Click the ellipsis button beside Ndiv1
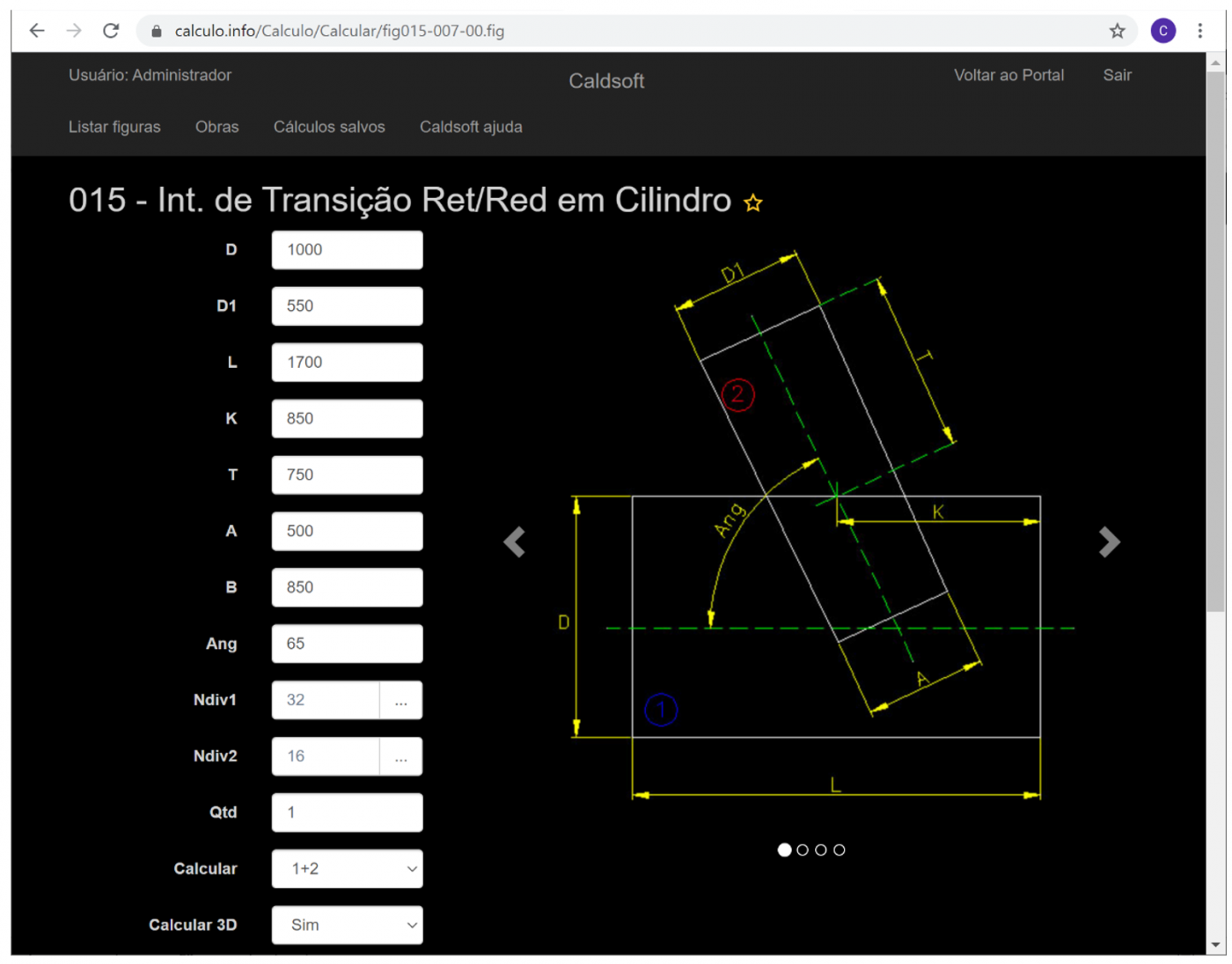 pyautogui.click(x=401, y=701)
